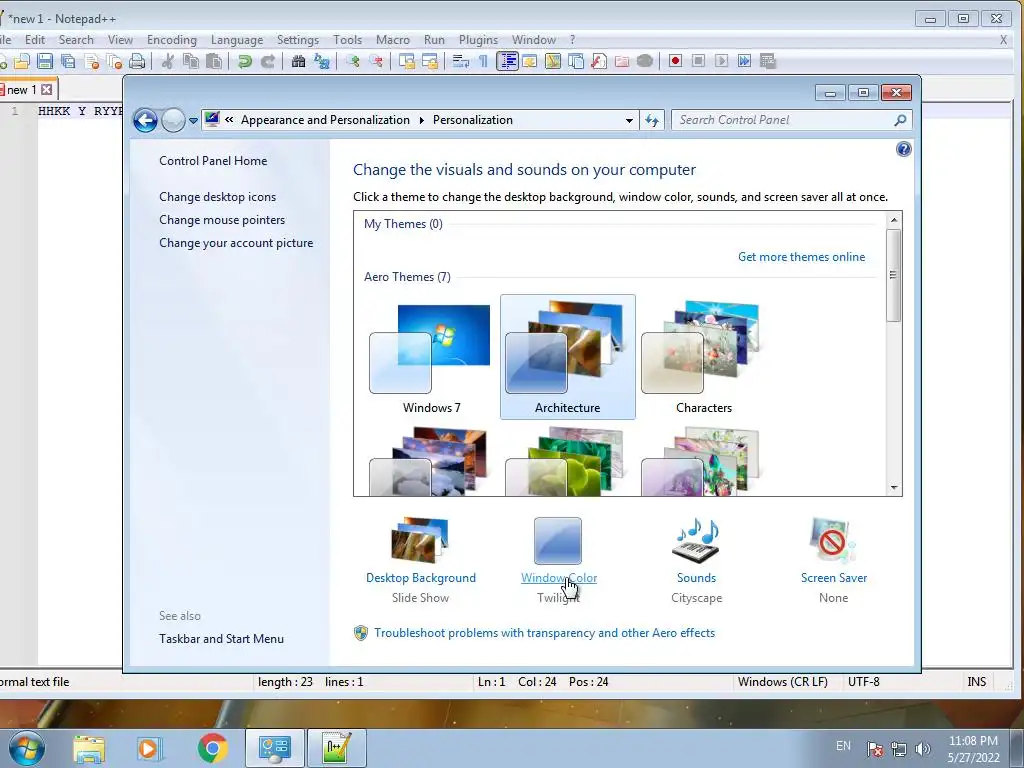Toggle Show all characters pilcrow icon

click(x=483, y=61)
